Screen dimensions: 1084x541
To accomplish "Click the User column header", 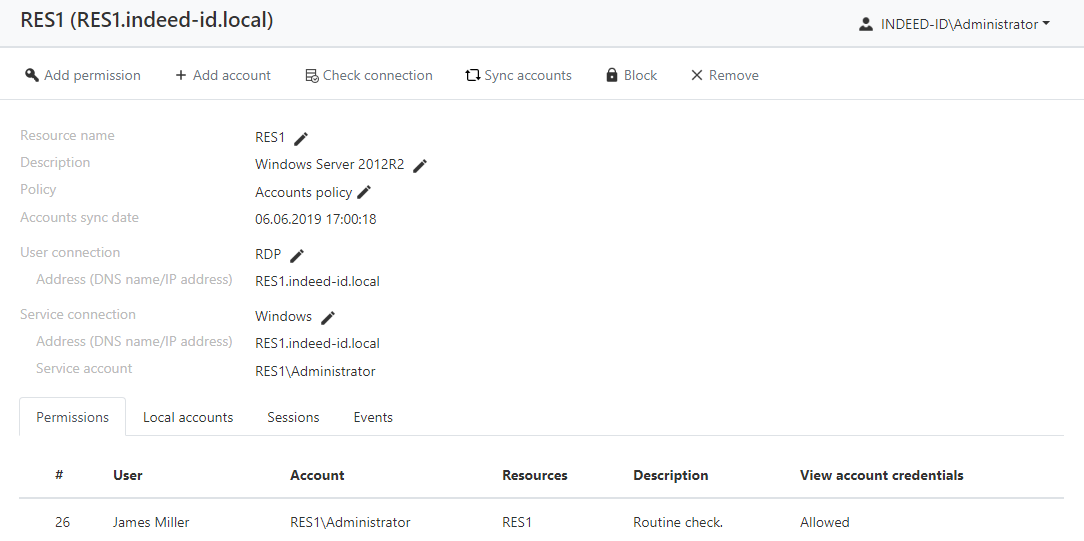I will (x=128, y=476).
